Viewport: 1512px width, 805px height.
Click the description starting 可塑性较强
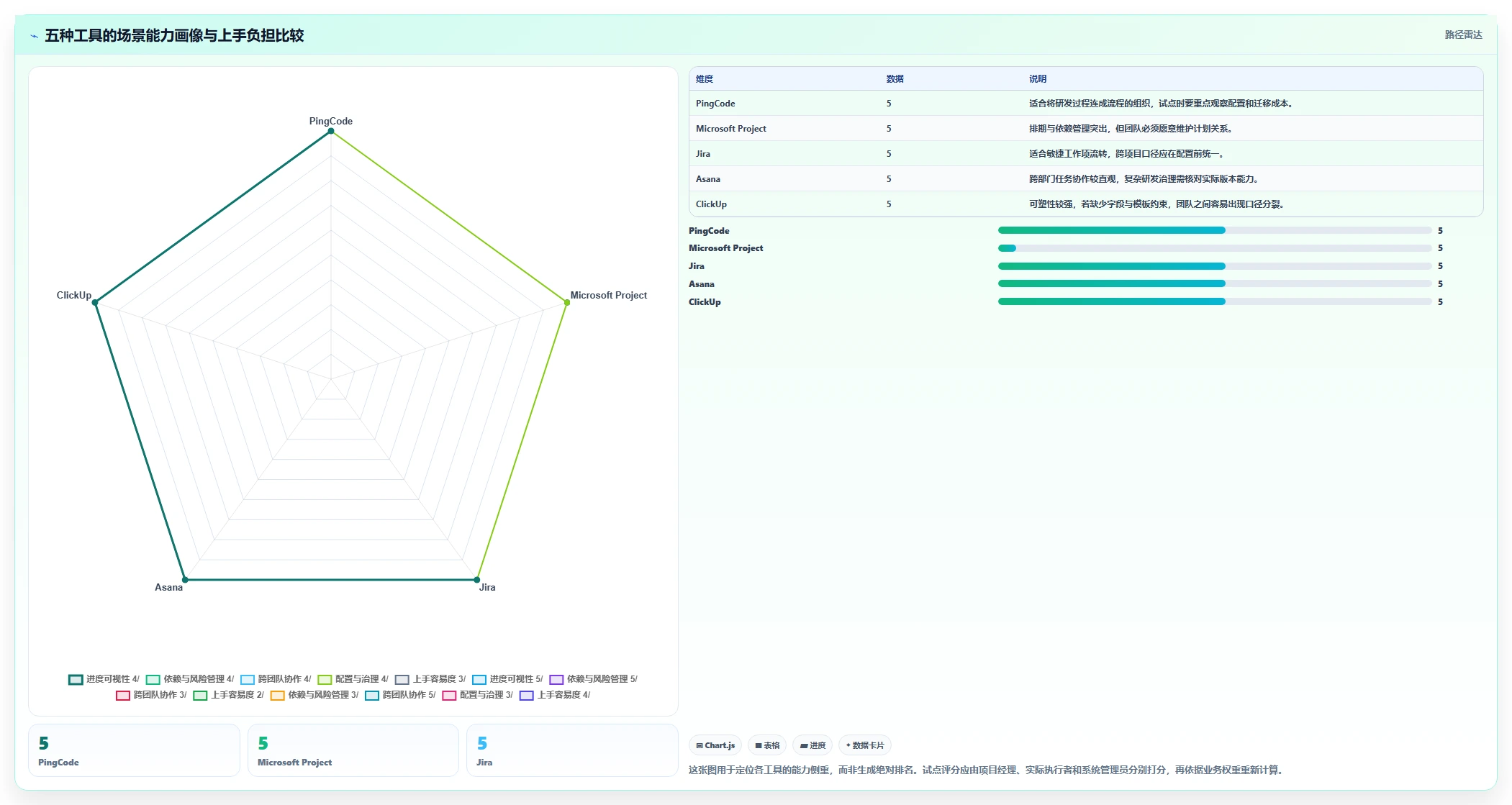(x=1158, y=204)
